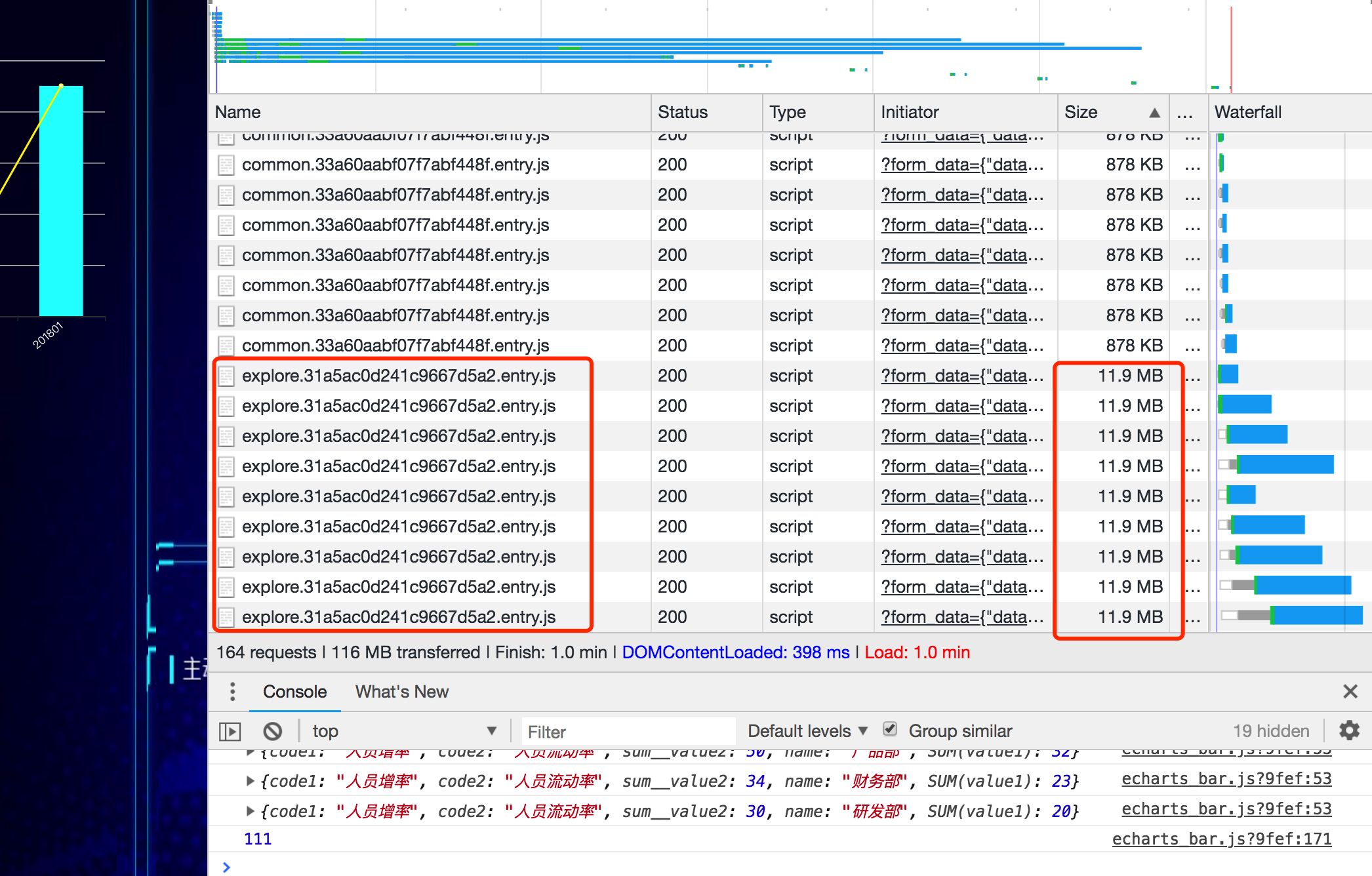Screen dimensions: 1372x876
Task: Open the Console settings gear
Action: tap(1350, 730)
